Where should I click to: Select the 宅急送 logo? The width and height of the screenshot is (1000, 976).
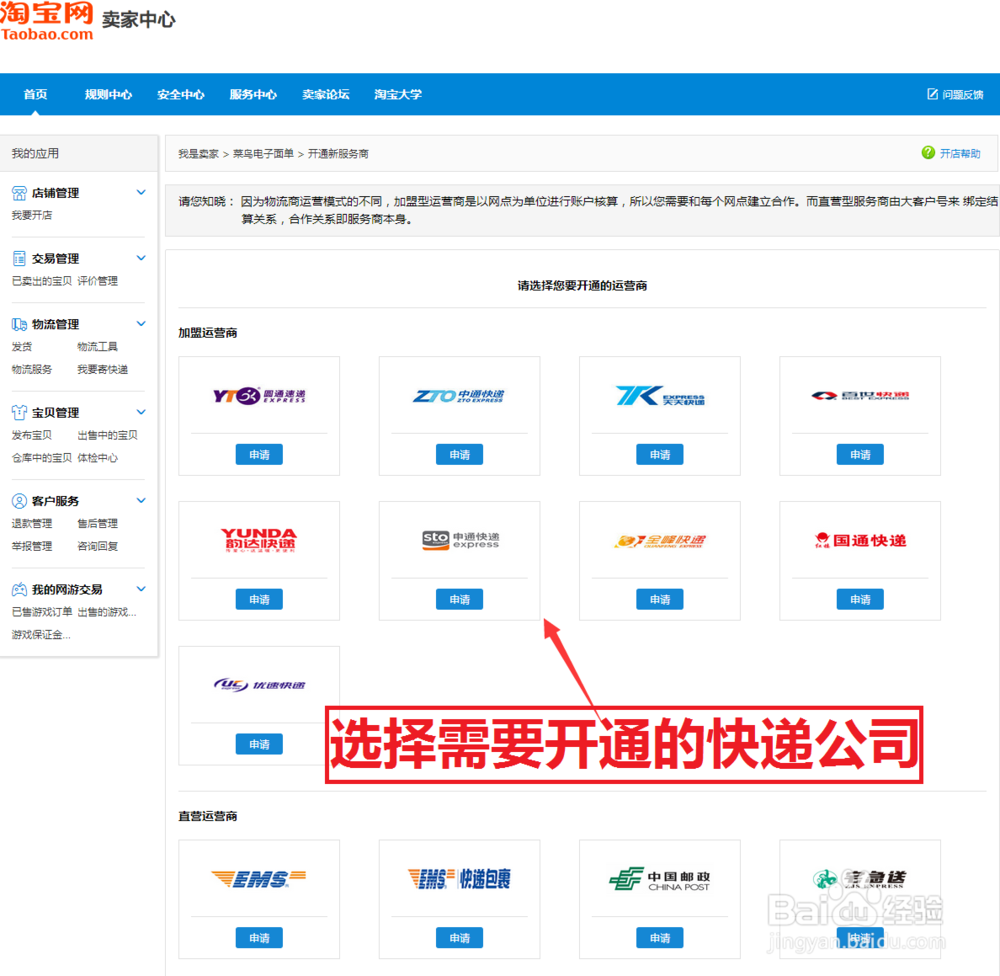859,878
